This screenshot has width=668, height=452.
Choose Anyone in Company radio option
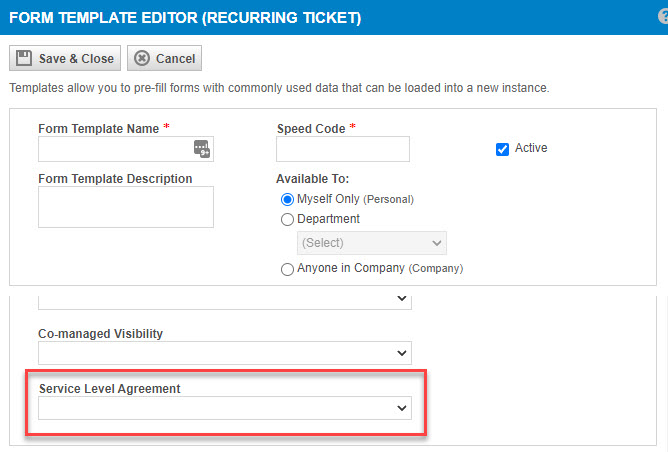point(287,269)
